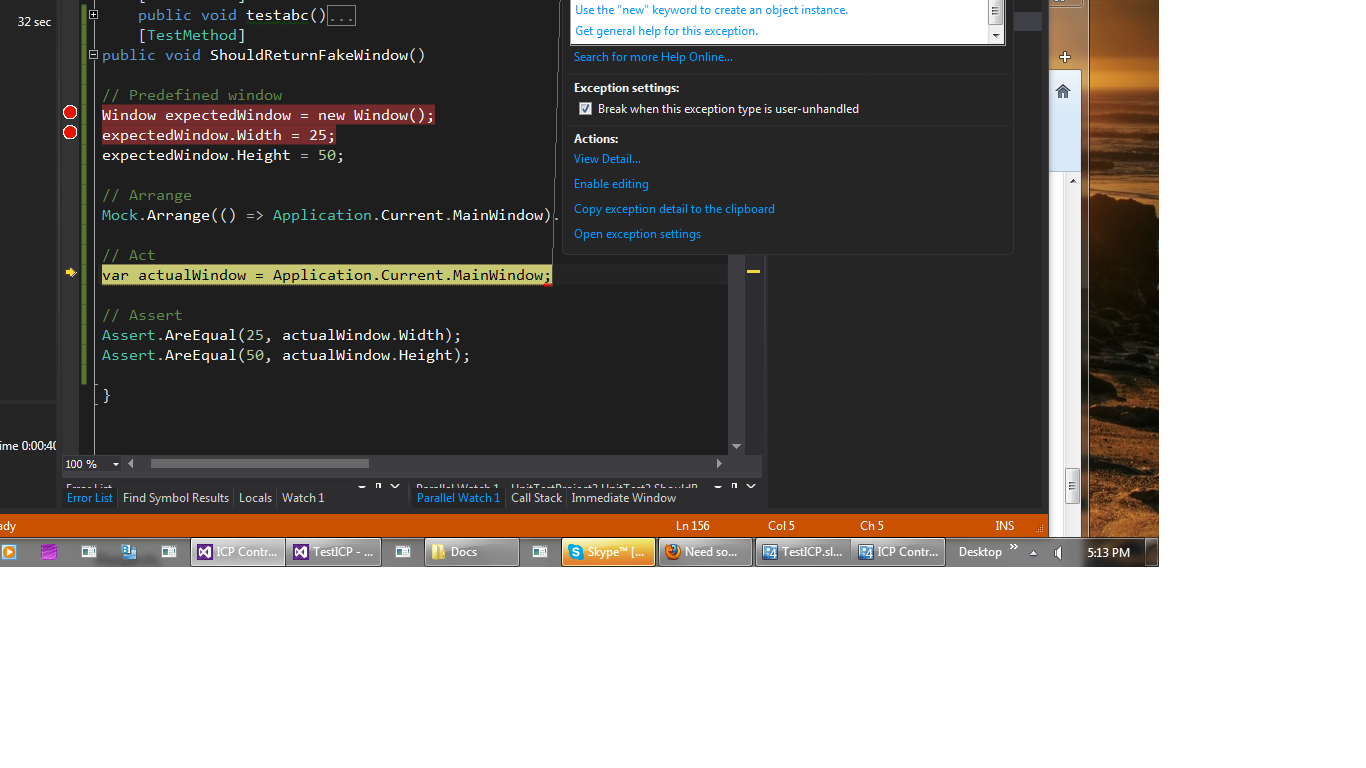
Task: Click the 'View Detail...' link
Action: click(607, 159)
